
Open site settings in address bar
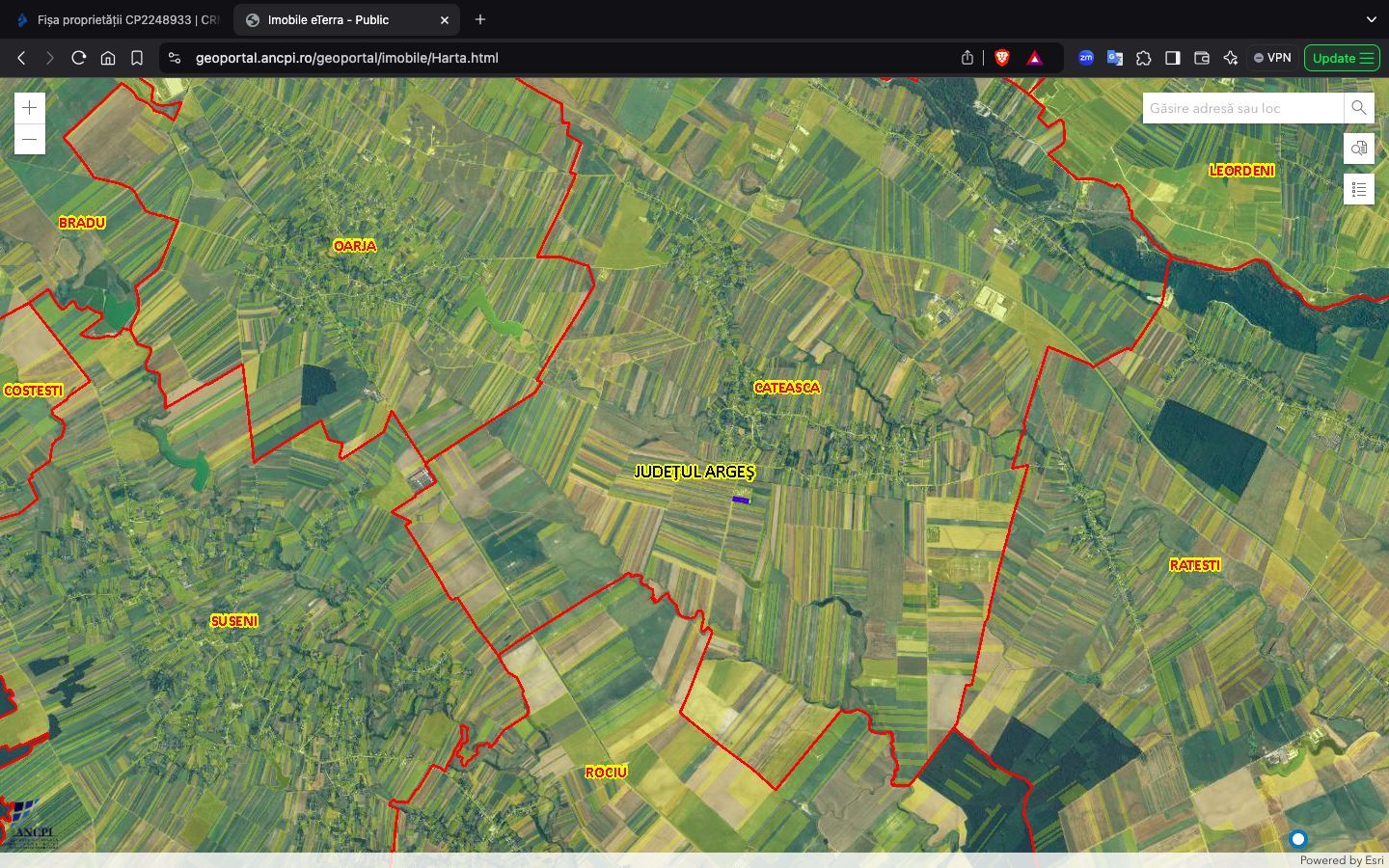(x=175, y=58)
